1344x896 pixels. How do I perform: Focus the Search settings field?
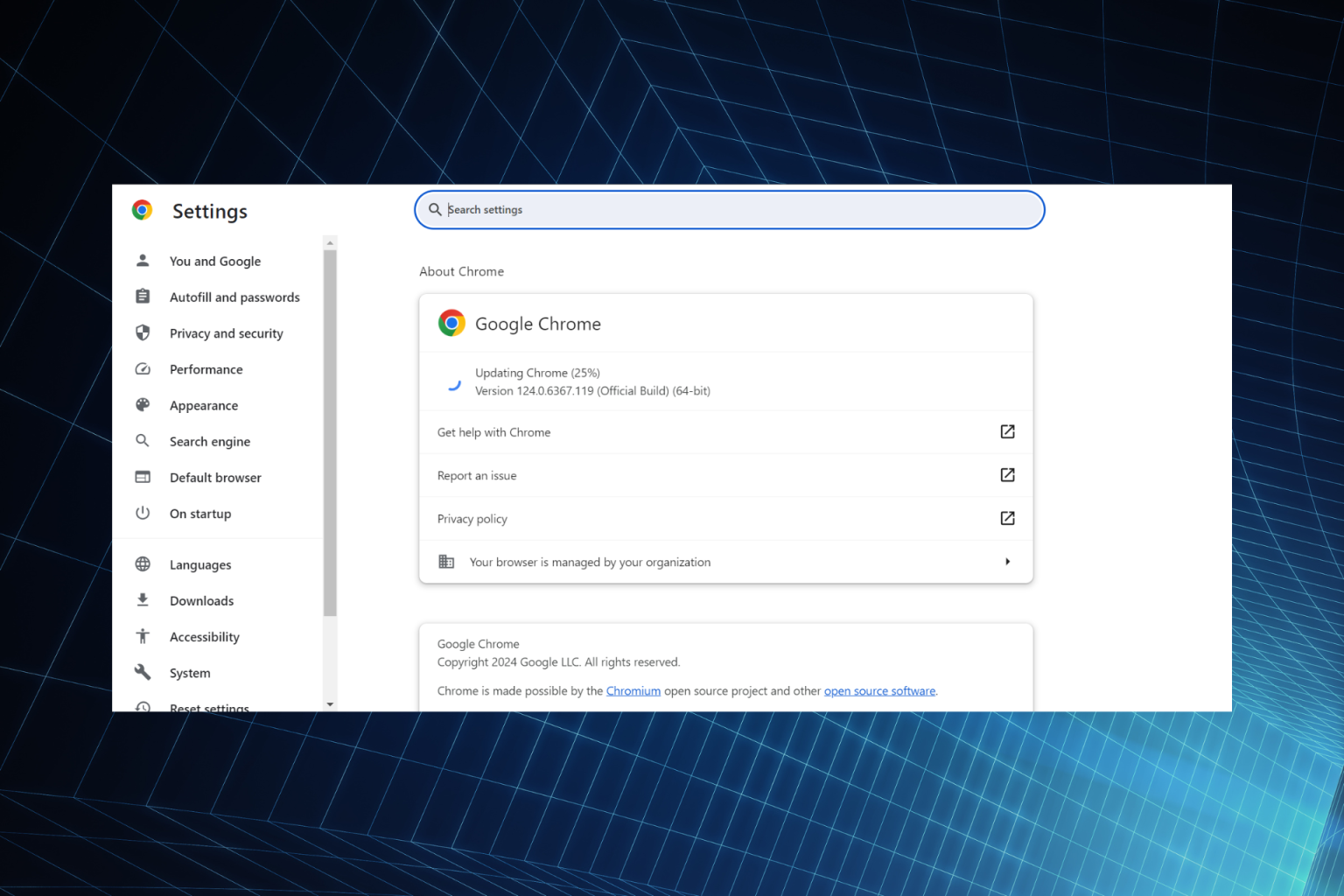click(730, 210)
